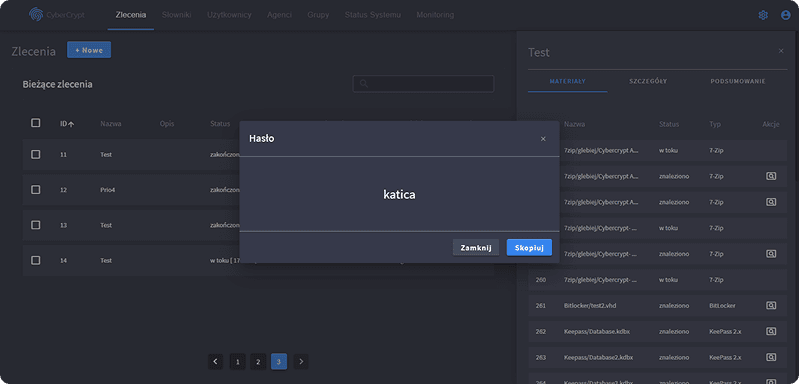Toggle the select-all checkbox in header
This screenshot has width=799, height=384.
tap(36, 123)
